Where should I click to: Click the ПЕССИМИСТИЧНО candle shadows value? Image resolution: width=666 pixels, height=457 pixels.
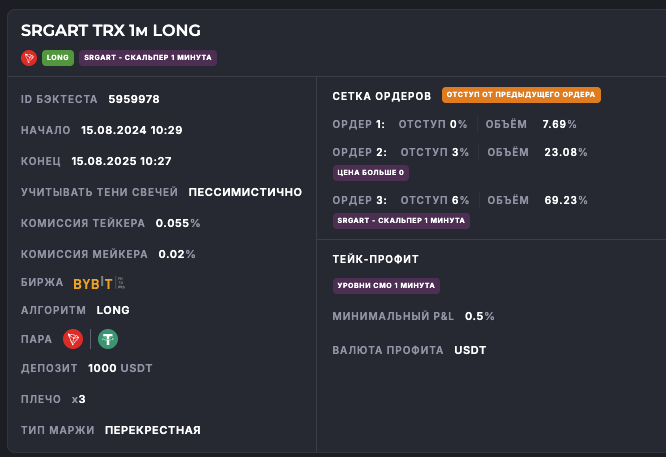click(x=245, y=192)
